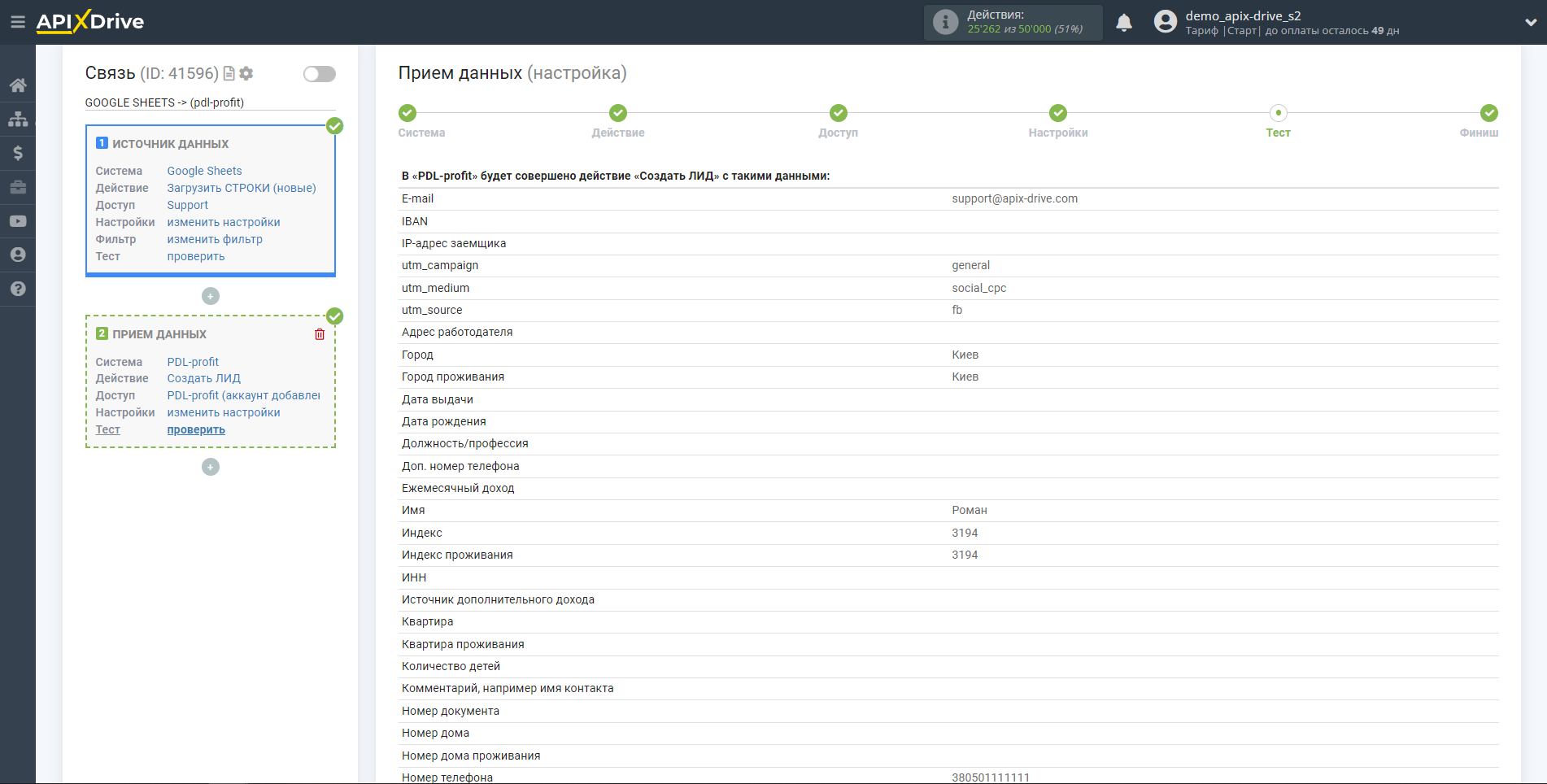Open the connections sitemap sidebar icon
This screenshot has width=1547, height=784.
point(18,119)
